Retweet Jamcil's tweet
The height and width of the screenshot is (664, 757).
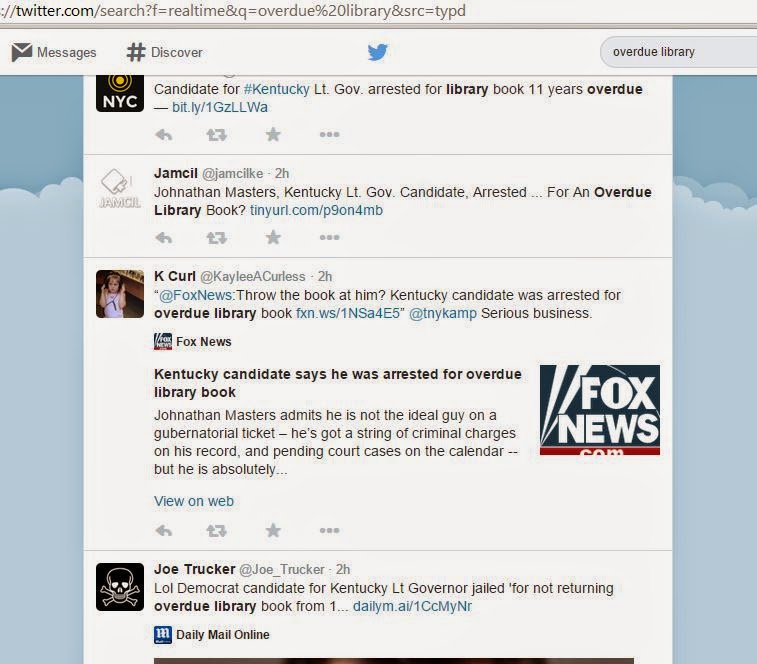click(216, 238)
